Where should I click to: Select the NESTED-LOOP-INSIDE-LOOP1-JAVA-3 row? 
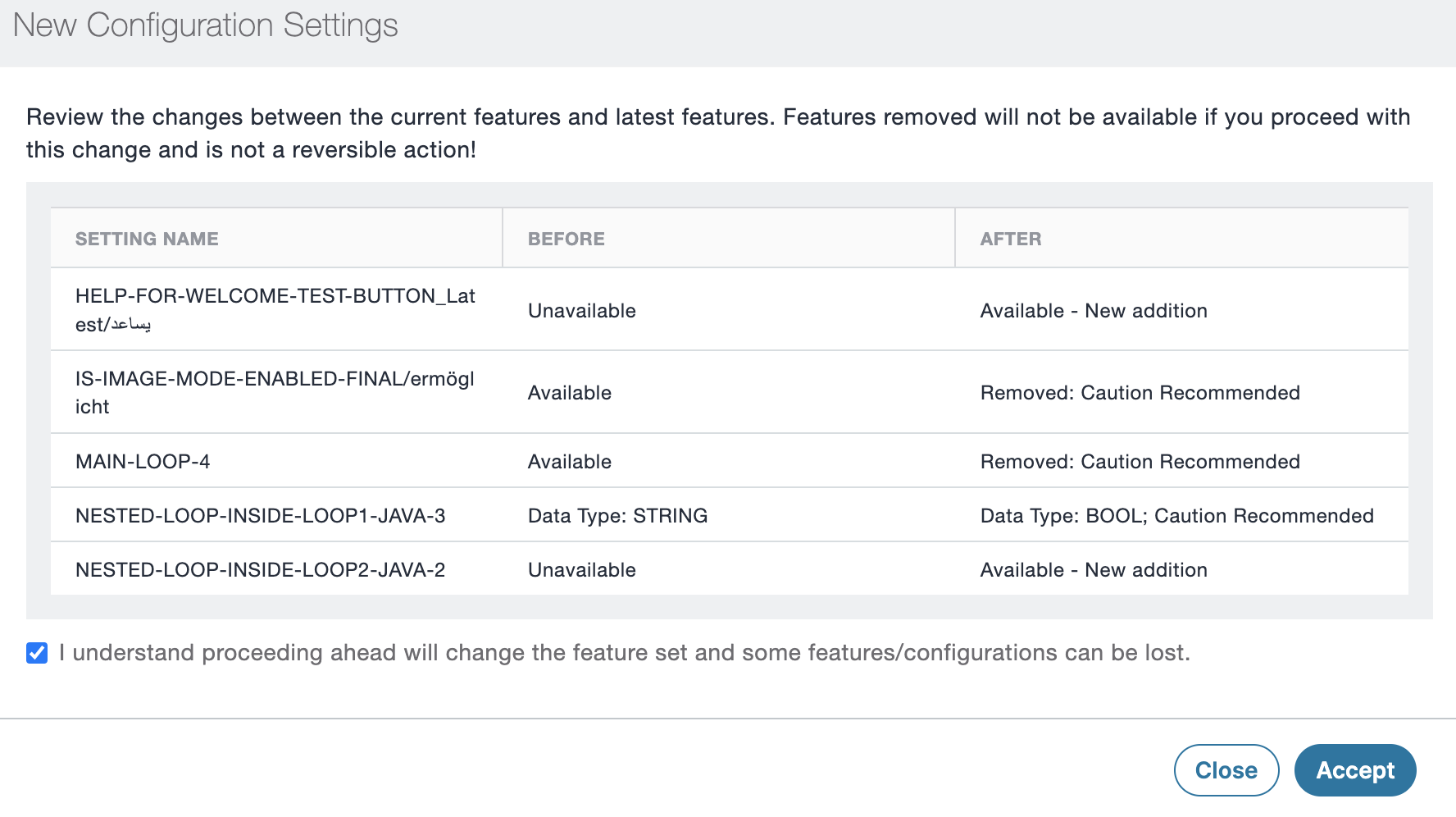(x=261, y=515)
